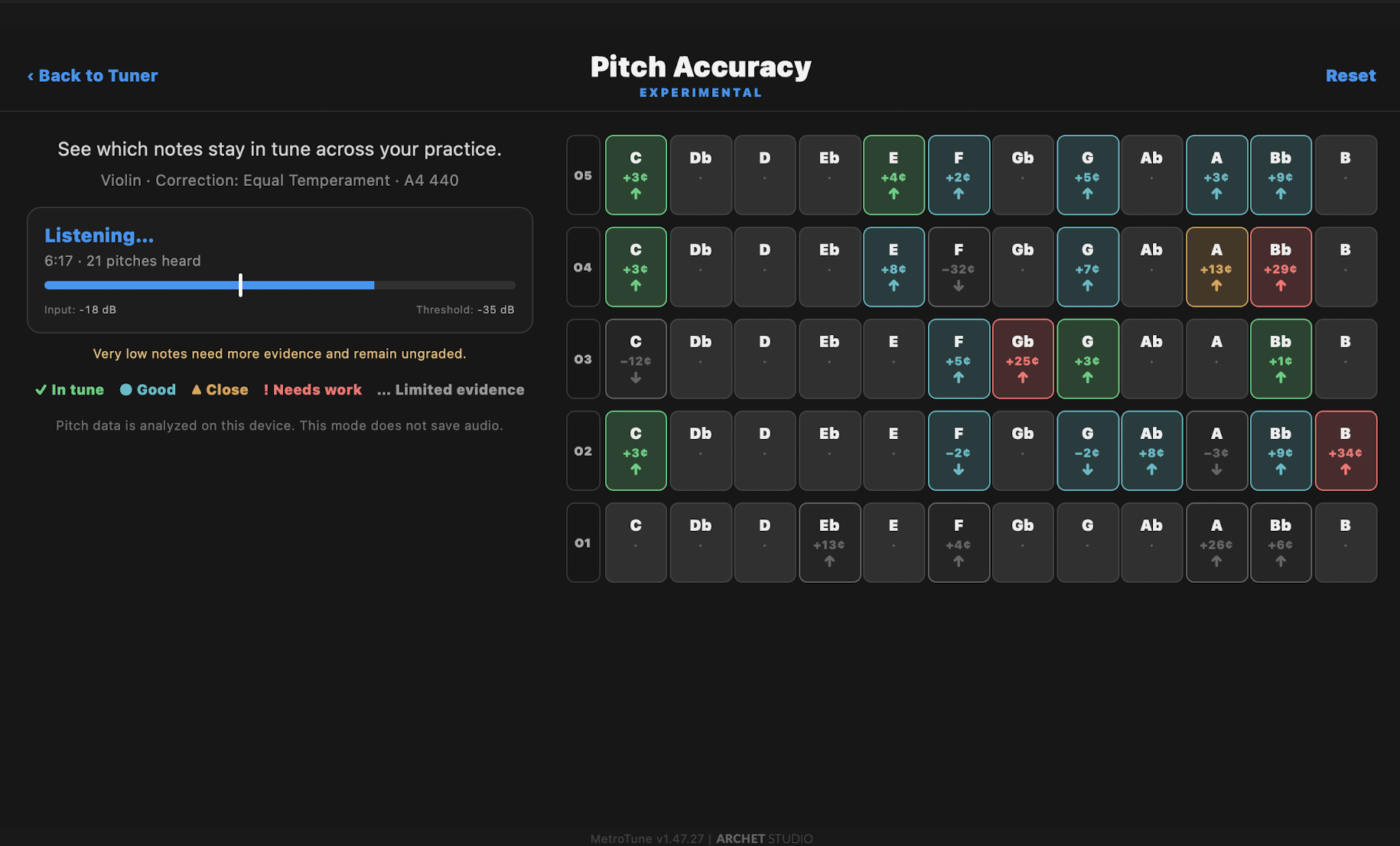Click the O5 A note tile +3¢
Screen dimensions: 1400x846
[1216, 175]
